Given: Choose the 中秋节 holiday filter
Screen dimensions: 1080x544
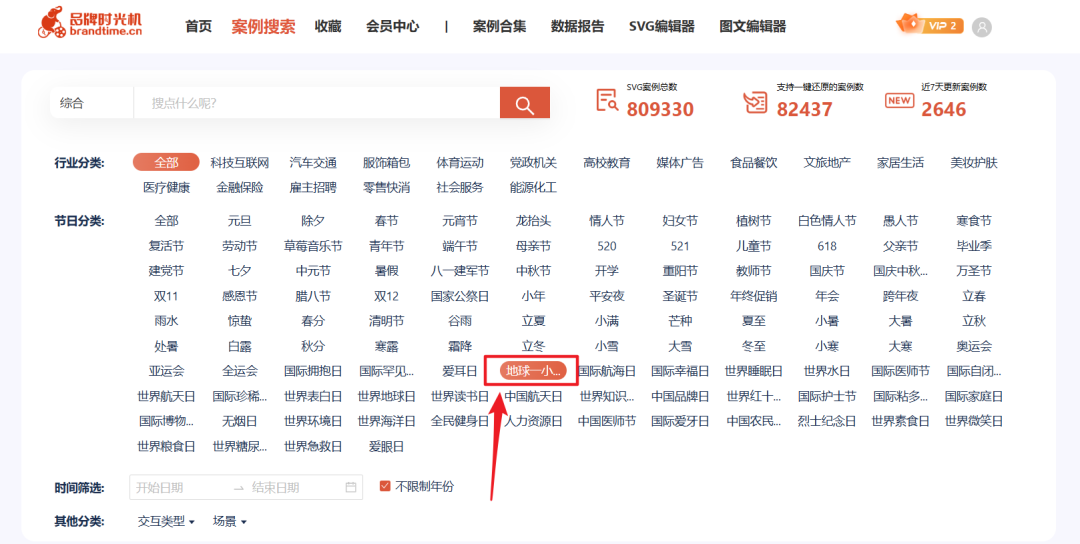Looking at the screenshot, I should point(533,271).
